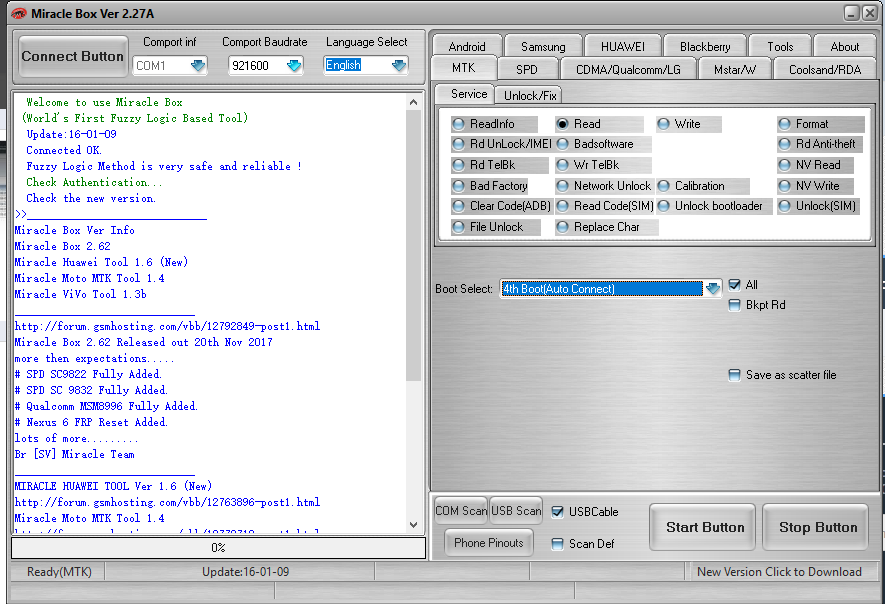Click the COM Scan button

coord(461,511)
